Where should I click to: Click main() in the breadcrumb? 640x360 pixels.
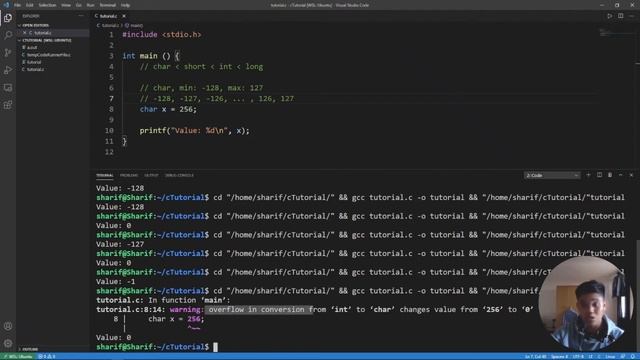pos(136,25)
